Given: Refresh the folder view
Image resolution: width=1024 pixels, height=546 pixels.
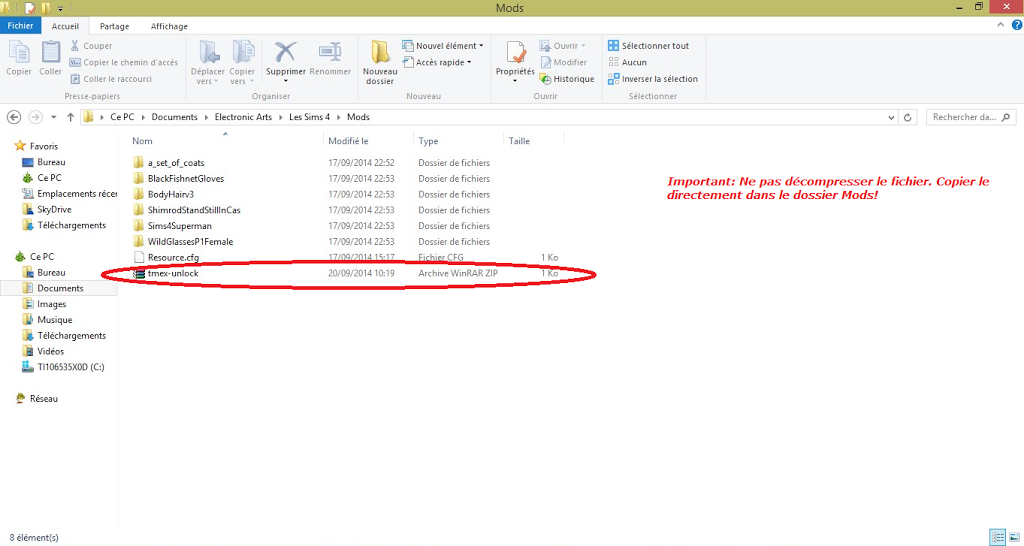Looking at the screenshot, I should click(x=907, y=118).
